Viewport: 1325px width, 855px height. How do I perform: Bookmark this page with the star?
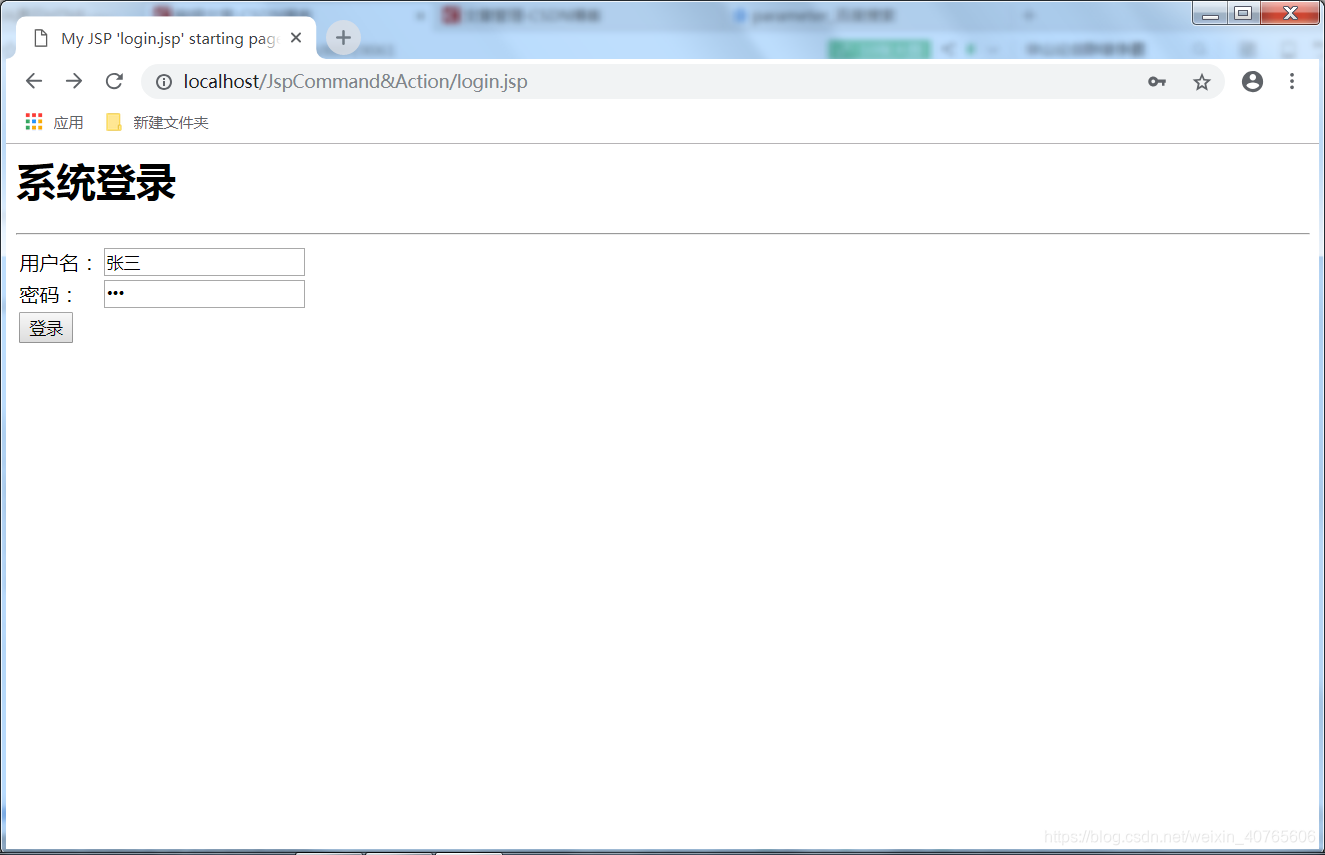pyautogui.click(x=1202, y=82)
